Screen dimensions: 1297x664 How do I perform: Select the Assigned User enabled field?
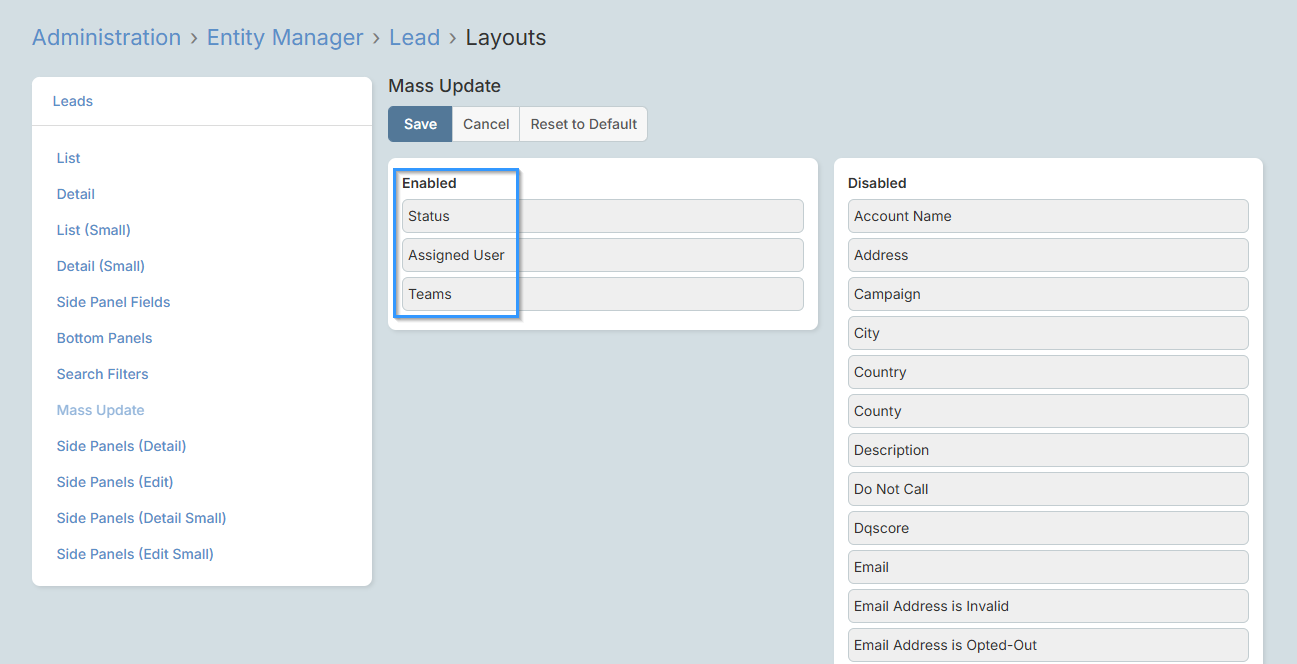point(602,255)
